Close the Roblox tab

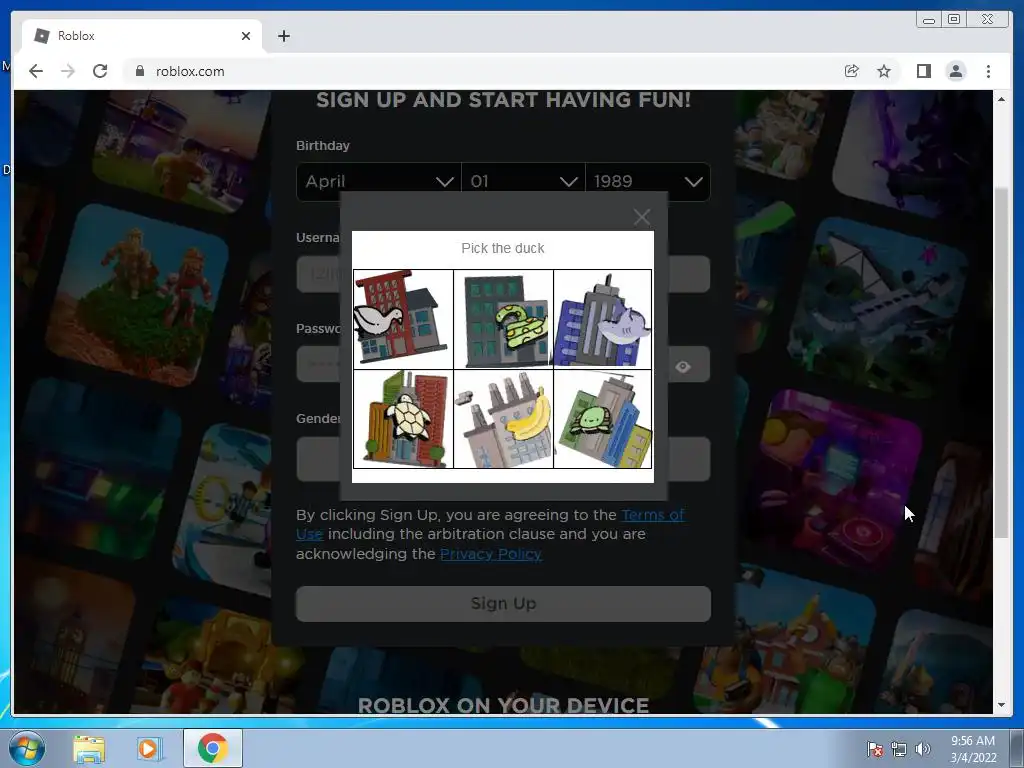click(x=246, y=36)
